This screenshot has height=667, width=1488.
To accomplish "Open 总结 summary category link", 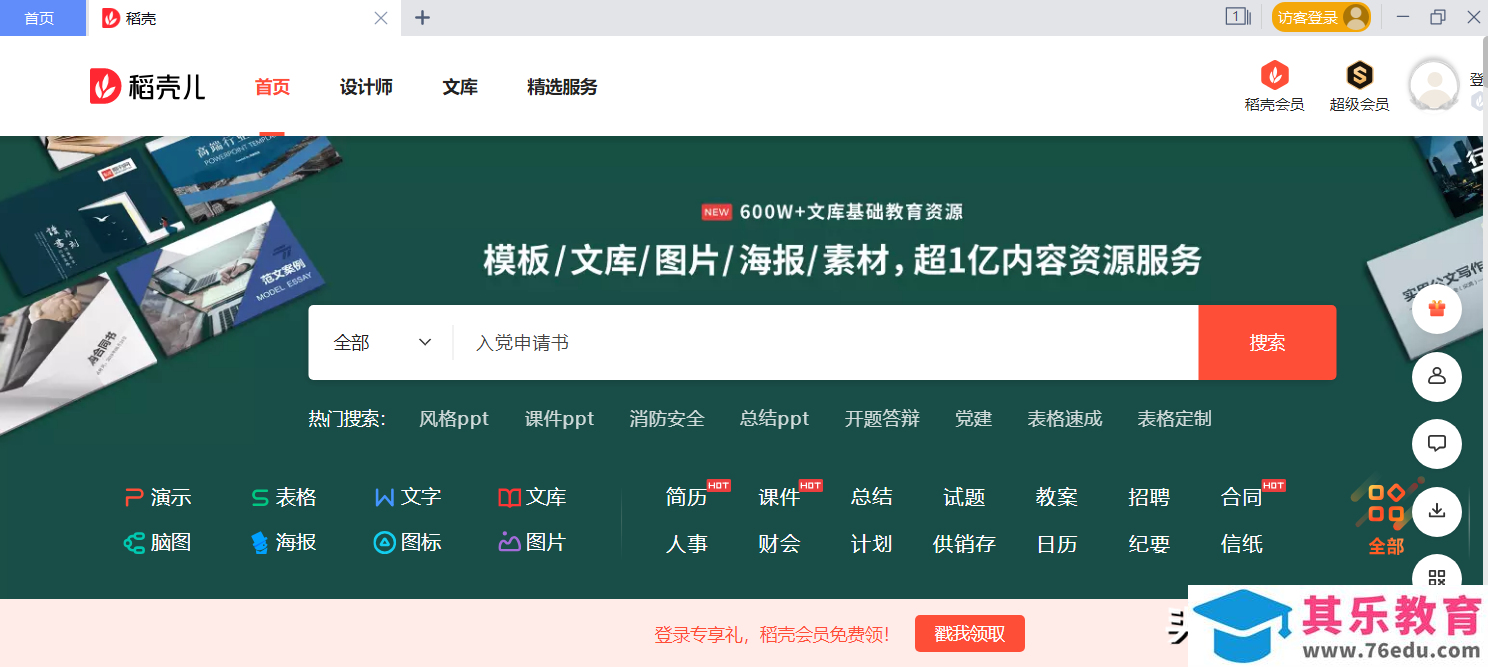I will coord(871,497).
